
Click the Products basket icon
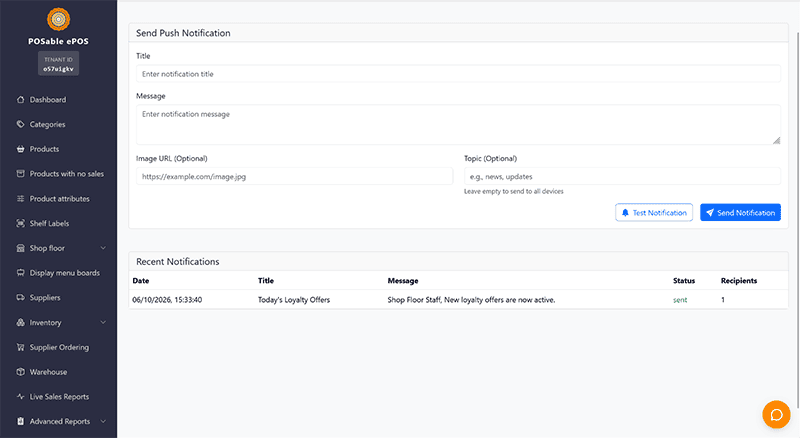[x=20, y=149]
